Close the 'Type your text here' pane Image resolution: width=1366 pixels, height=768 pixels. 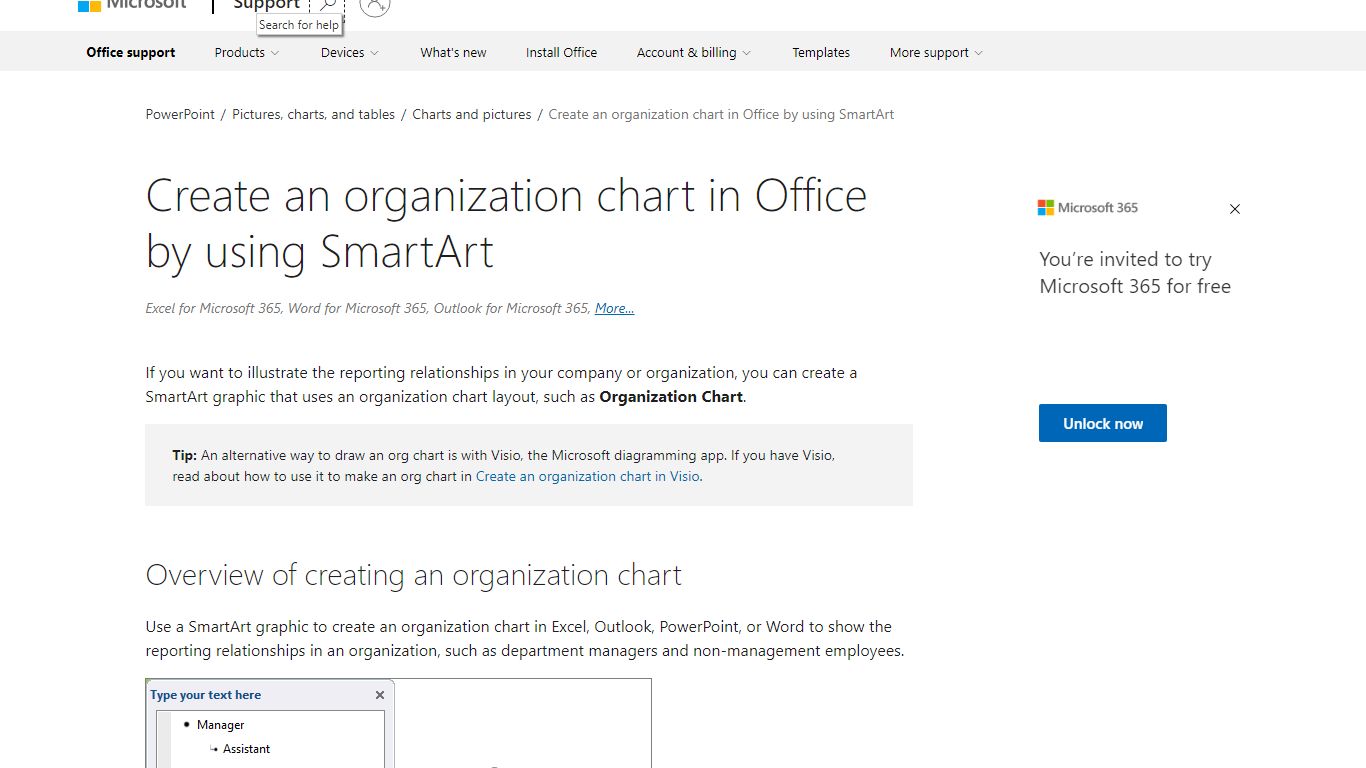click(x=380, y=695)
